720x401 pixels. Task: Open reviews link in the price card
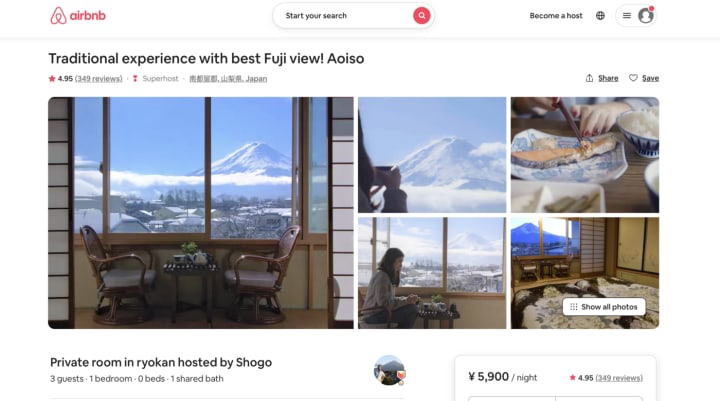click(619, 378)
